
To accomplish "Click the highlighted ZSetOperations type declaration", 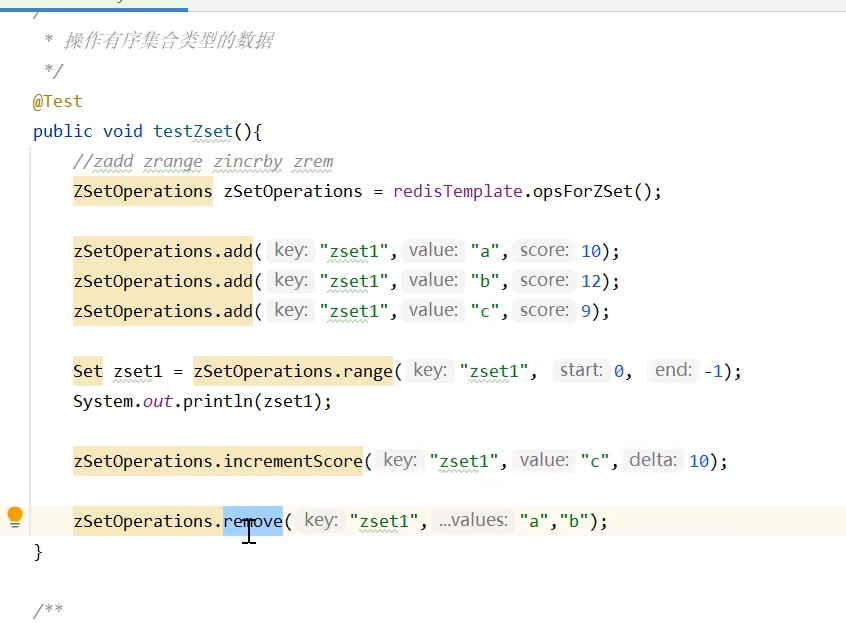I will point(142,191).
